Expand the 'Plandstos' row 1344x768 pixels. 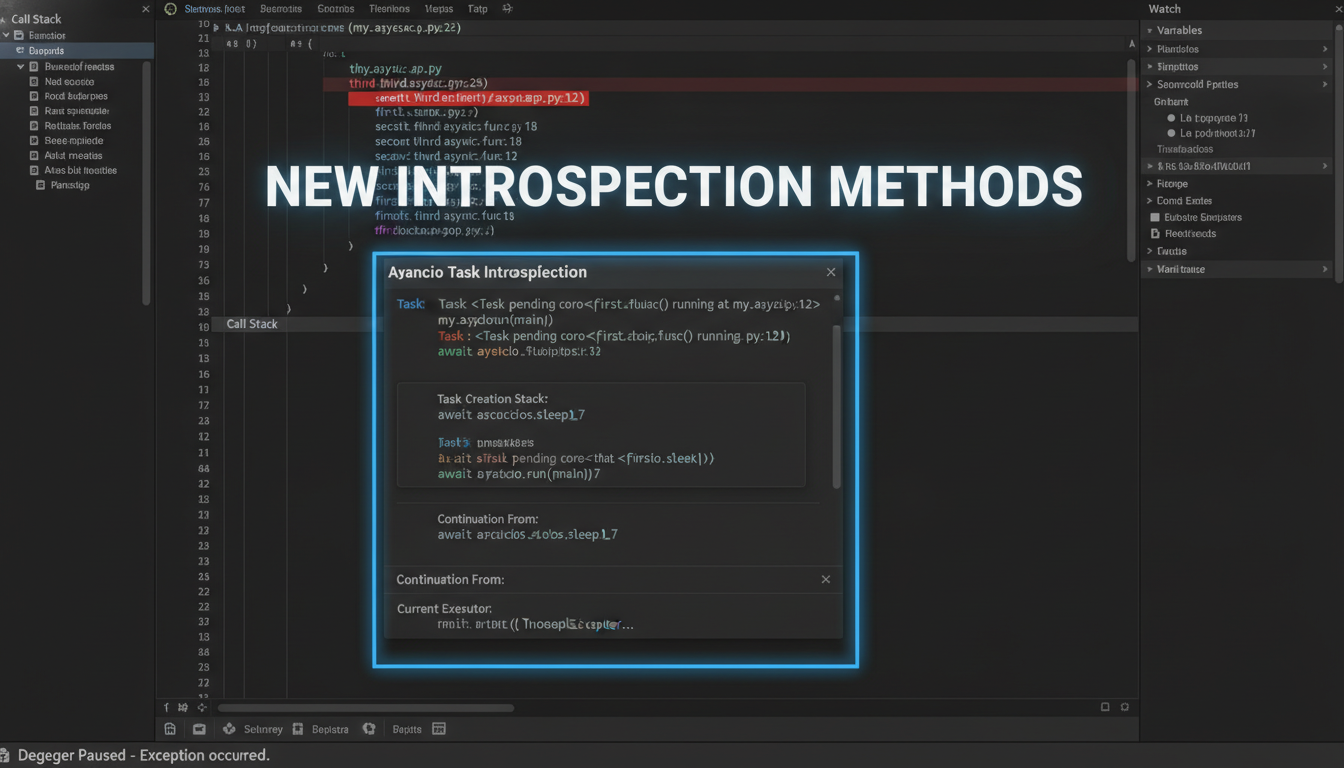pos(1150,49)
